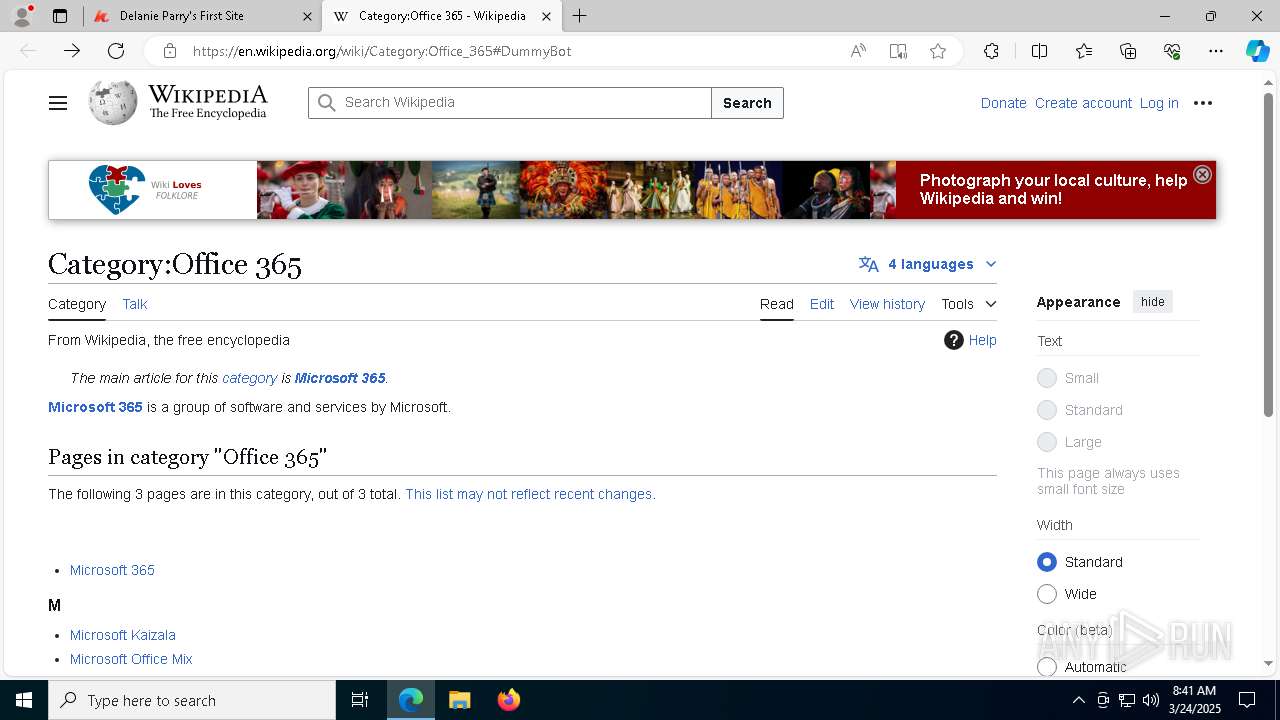This screenshot has width=1280, height=720.
Task: Open the browser Extensions puzzle icon
Action: coord(991,51)
